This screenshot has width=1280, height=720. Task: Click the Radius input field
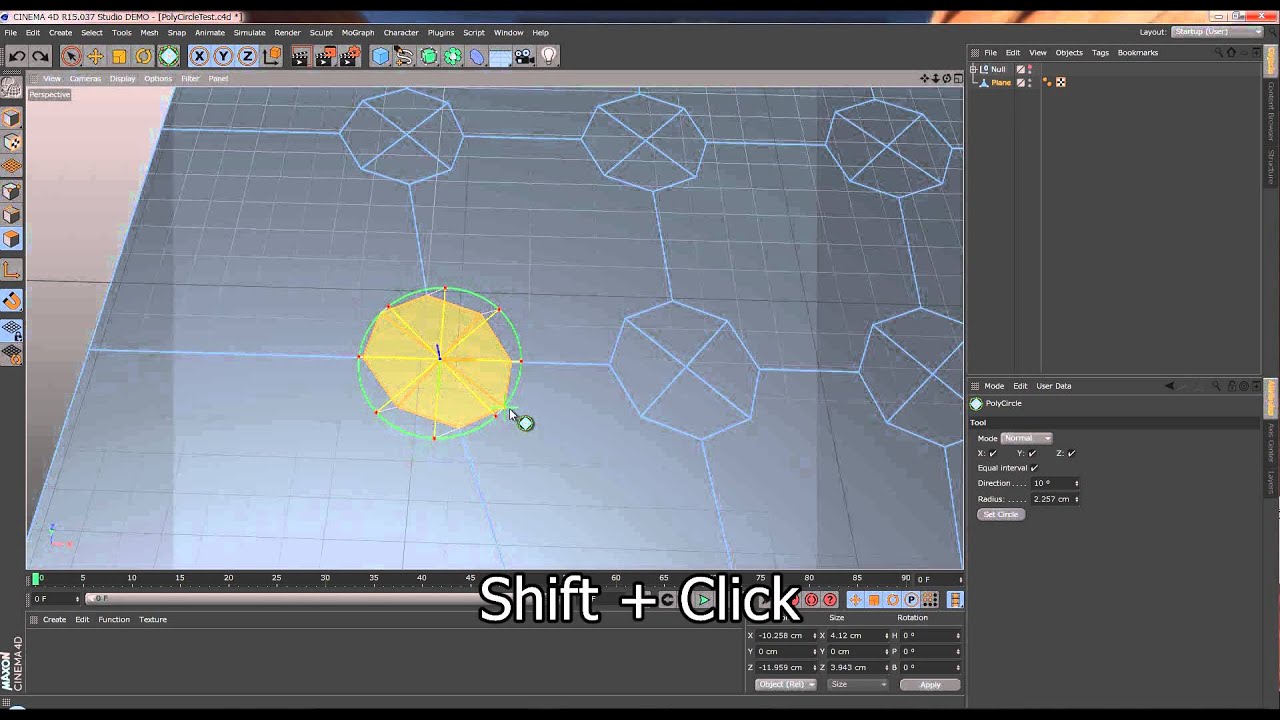1052,499
